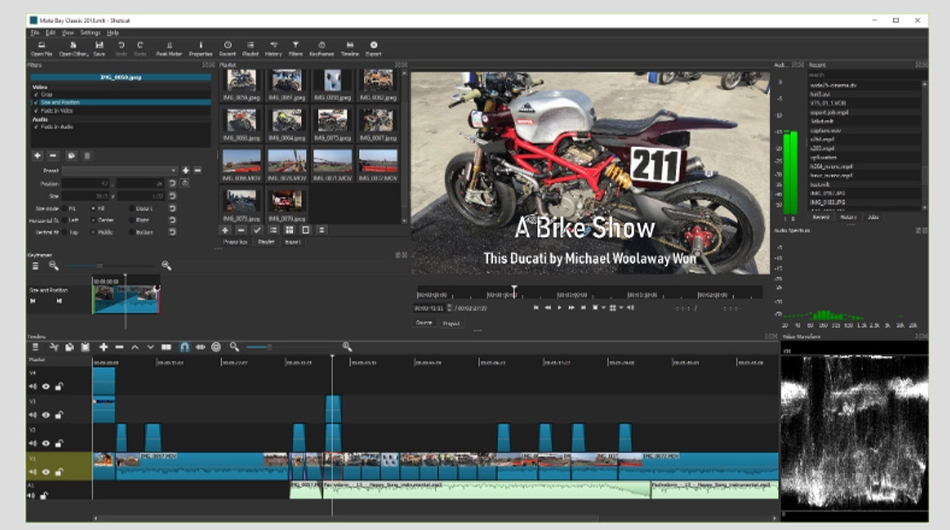The height and width of the screenshot is (530, 950).
Task: Switch to the Project tab
Action: 451,323
